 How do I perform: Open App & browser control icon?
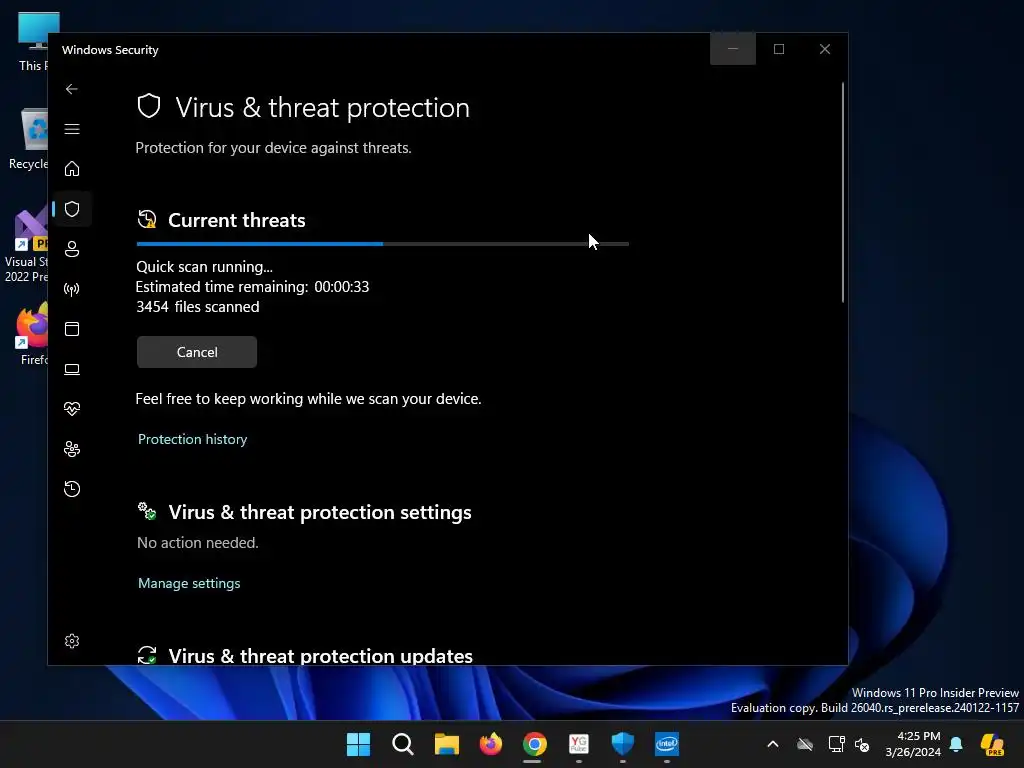(72, 328)
